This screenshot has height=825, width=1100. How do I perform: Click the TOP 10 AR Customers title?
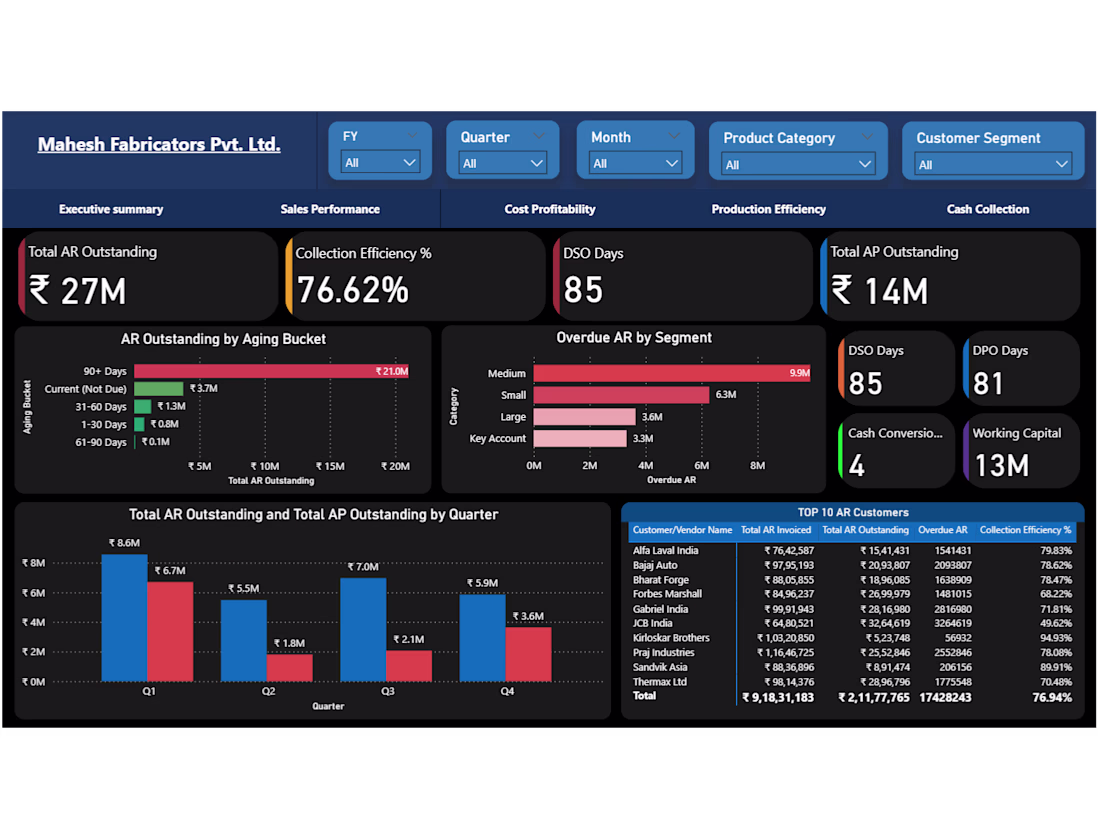click(x=853, y=512)
